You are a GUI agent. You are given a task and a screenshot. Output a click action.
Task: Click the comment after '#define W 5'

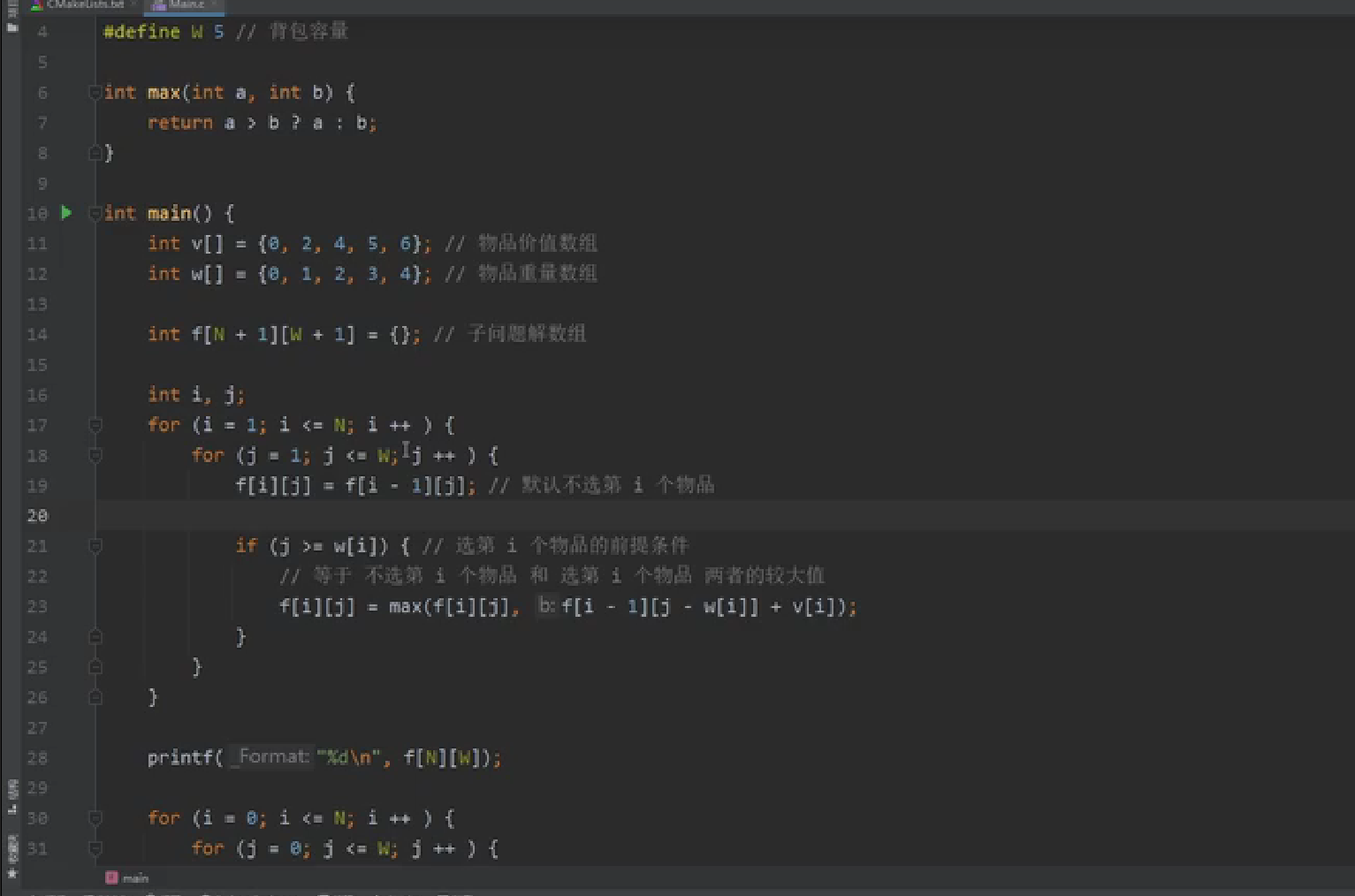pos(292,32)
